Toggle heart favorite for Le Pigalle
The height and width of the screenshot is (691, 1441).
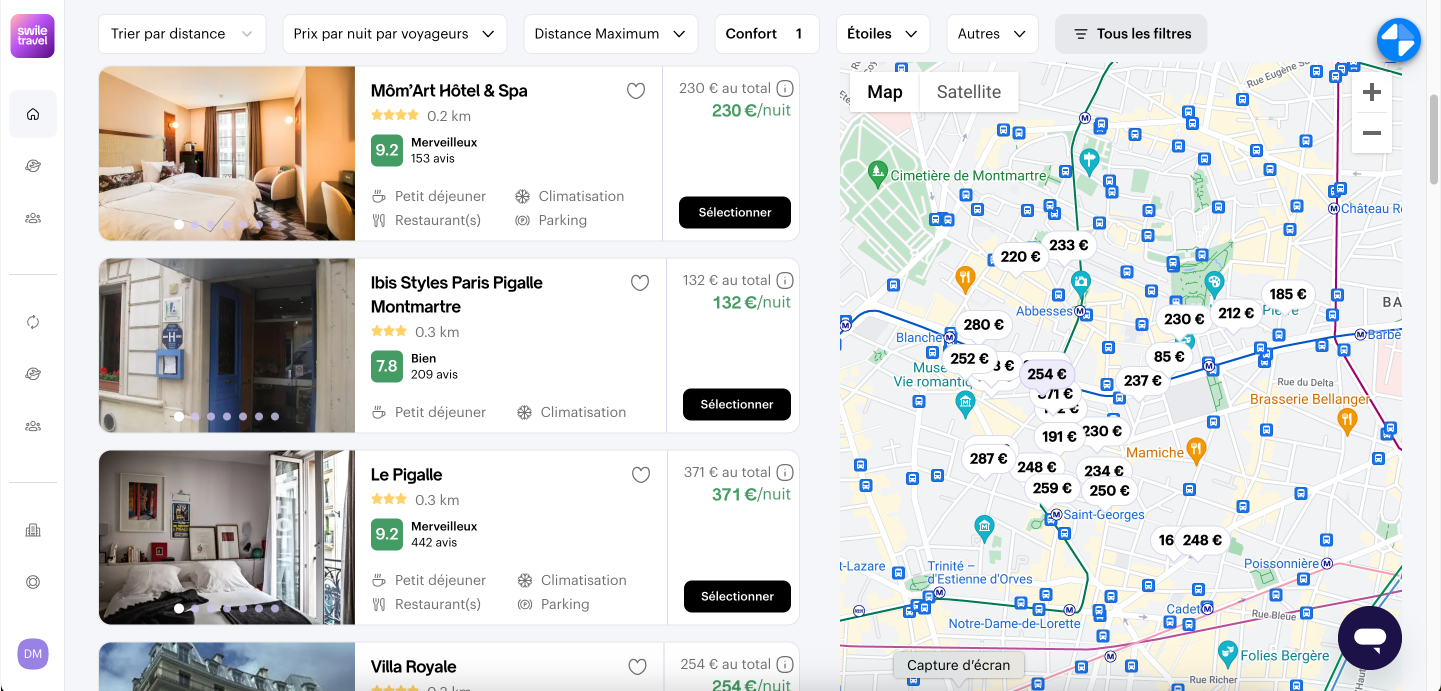(641, 475)
